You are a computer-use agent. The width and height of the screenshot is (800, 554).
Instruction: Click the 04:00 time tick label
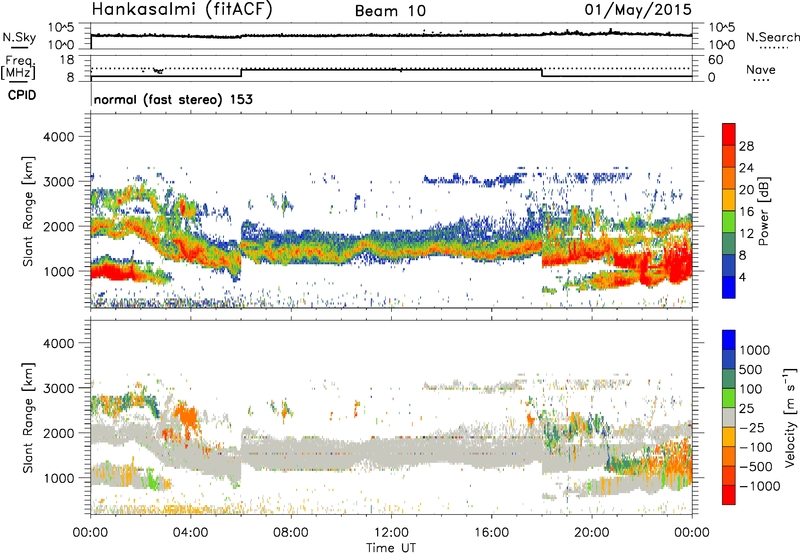tap(190, 533)
